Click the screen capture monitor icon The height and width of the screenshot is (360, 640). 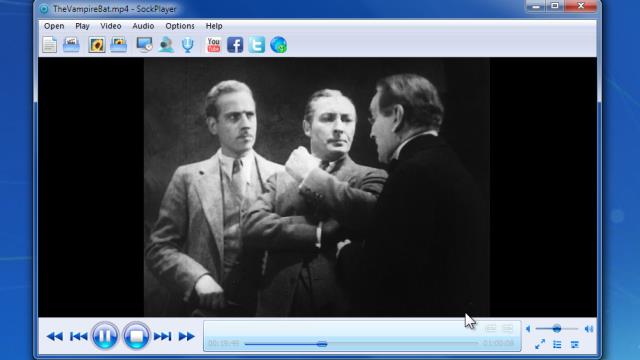click(144, 44)
